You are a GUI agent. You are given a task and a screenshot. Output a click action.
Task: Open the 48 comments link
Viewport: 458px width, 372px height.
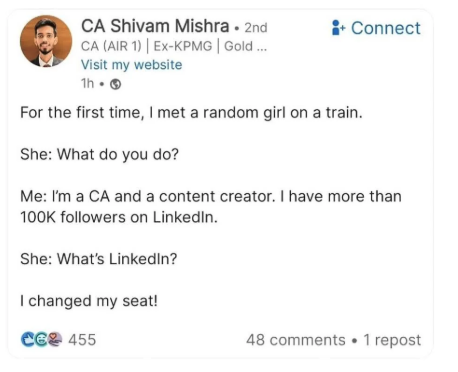coord(296,340)
